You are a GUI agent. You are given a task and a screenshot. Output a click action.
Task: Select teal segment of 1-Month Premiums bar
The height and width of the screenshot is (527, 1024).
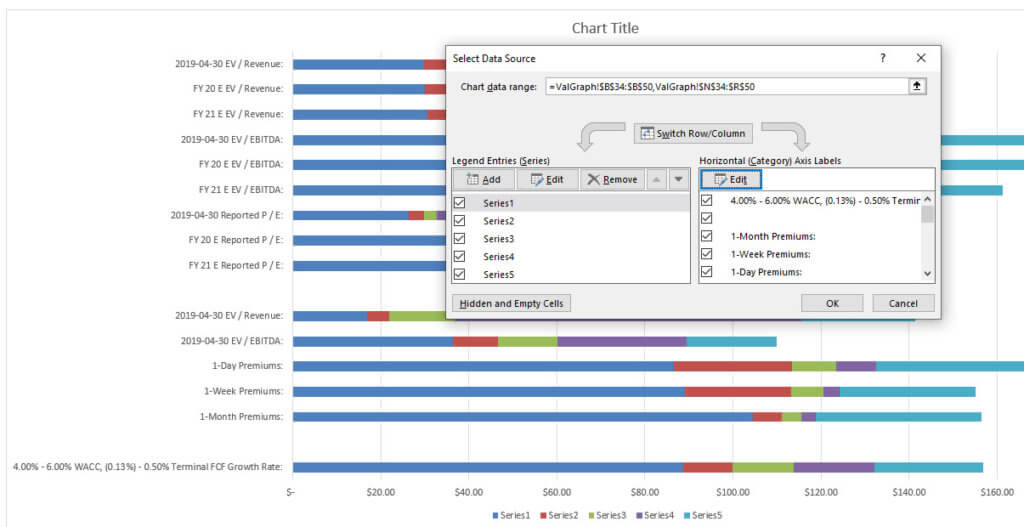coord(899,417)
